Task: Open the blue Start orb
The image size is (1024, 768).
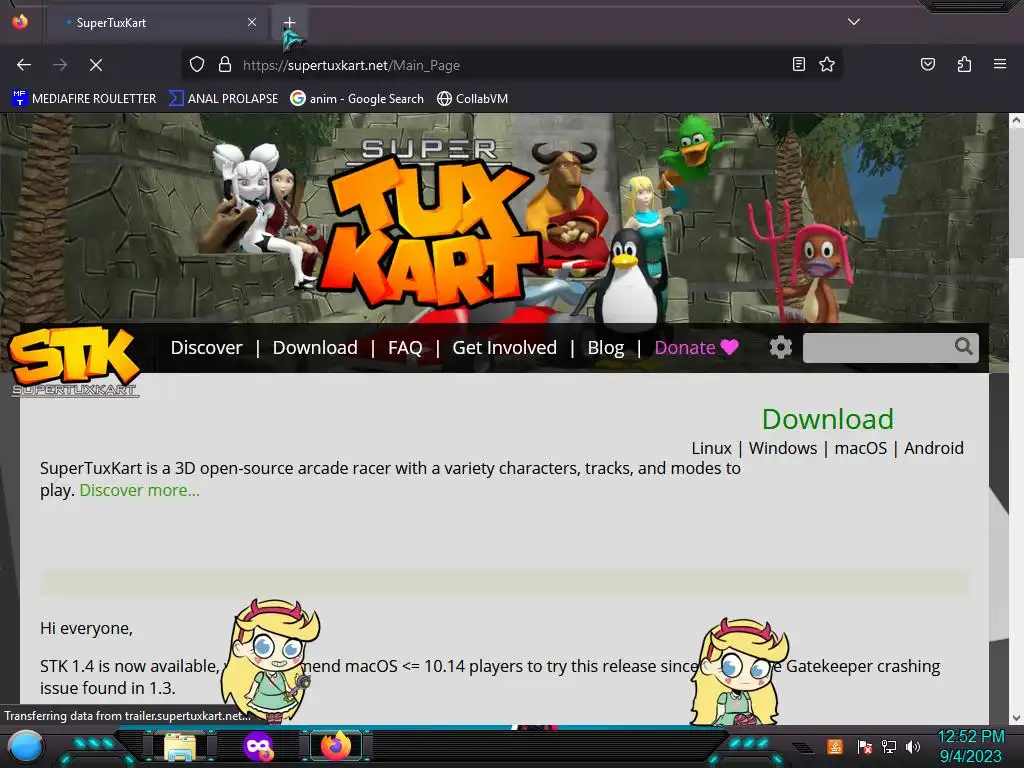Action: (x=25, y=746)
